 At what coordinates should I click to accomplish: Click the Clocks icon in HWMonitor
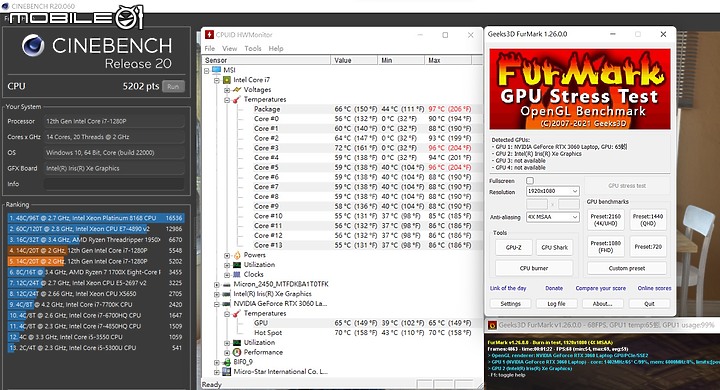[237, 274]
